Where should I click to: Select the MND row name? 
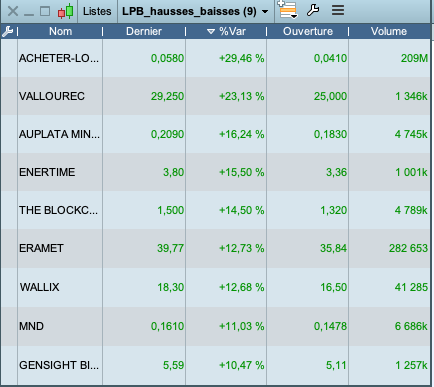point(31,326)
